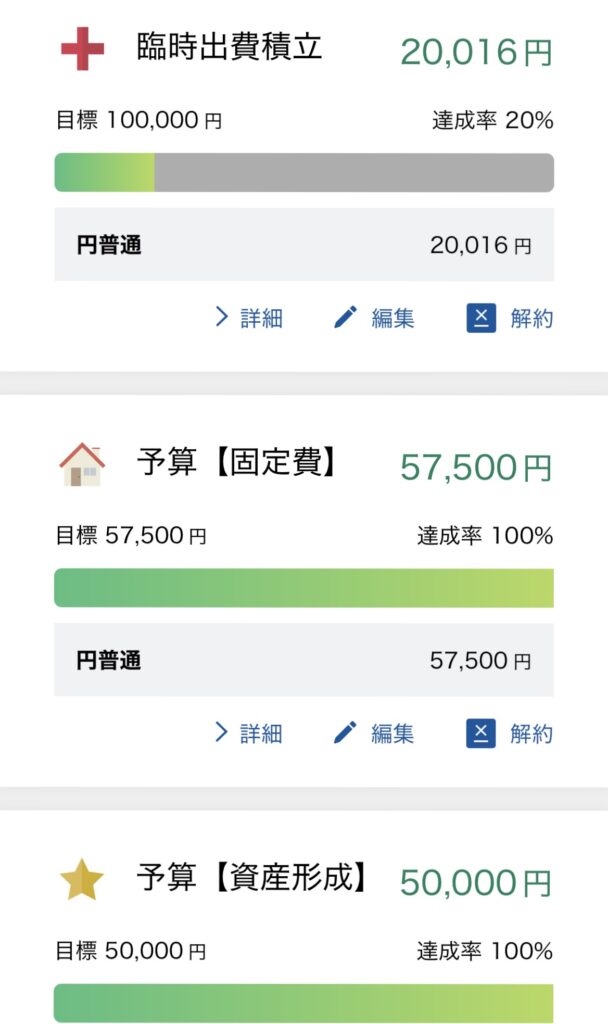Click the 解約 cancel icon under 予算【固定費】
The height and width of the screenshot is (1024, 608).
coord(481,733)
